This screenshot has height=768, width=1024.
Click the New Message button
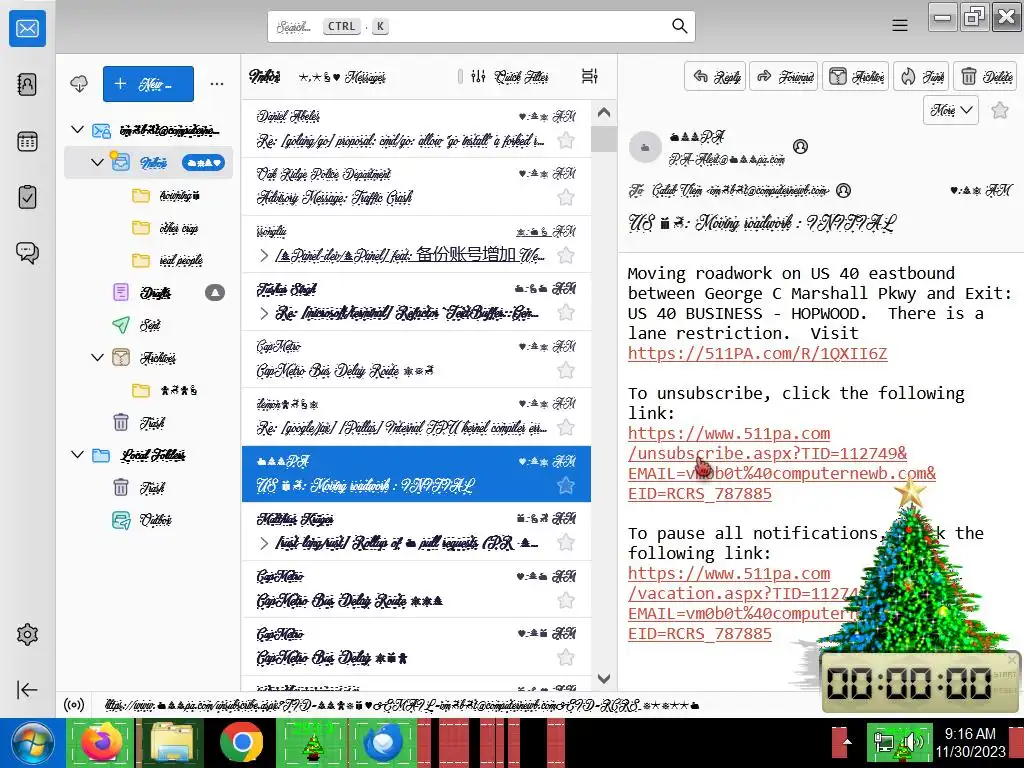[x=148, y=84]
